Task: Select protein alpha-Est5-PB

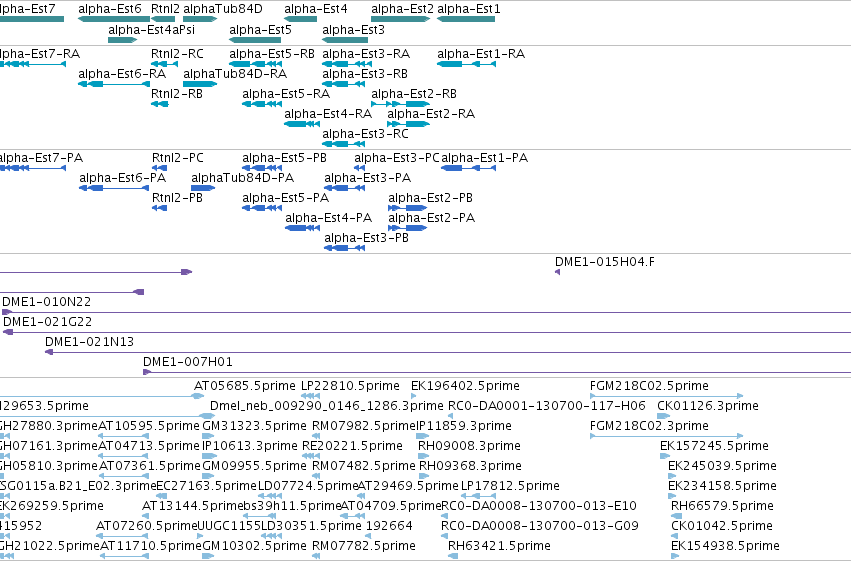Action: point(262,168)
